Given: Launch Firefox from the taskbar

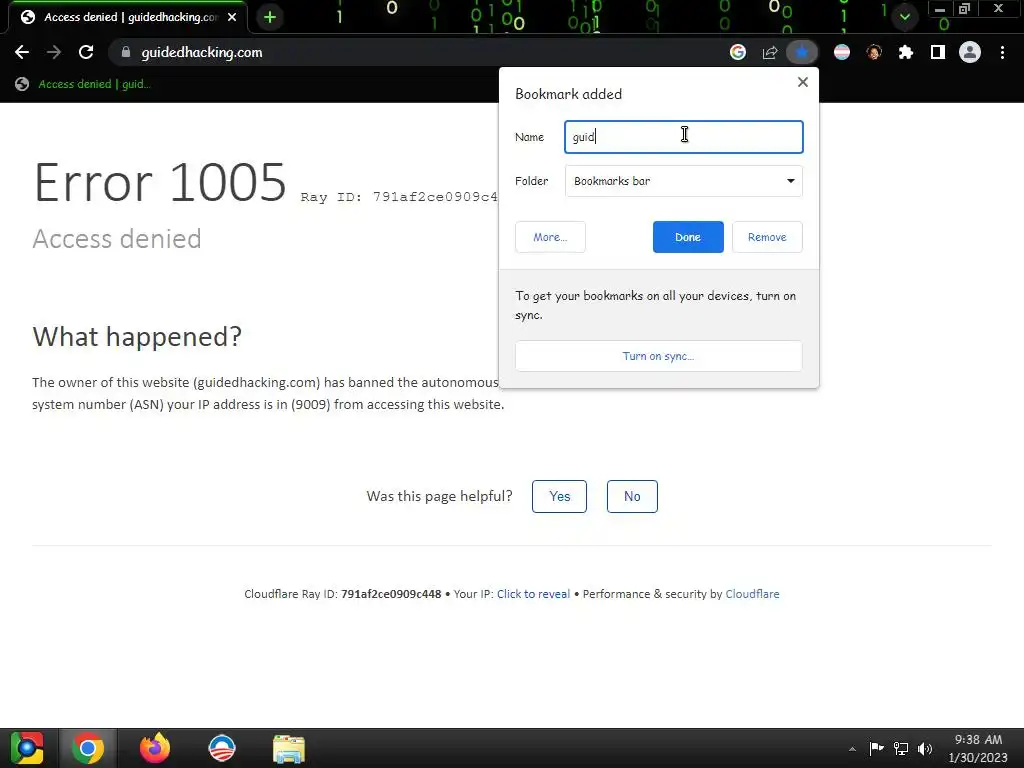Looking at the screenshot, I should 155,748.
